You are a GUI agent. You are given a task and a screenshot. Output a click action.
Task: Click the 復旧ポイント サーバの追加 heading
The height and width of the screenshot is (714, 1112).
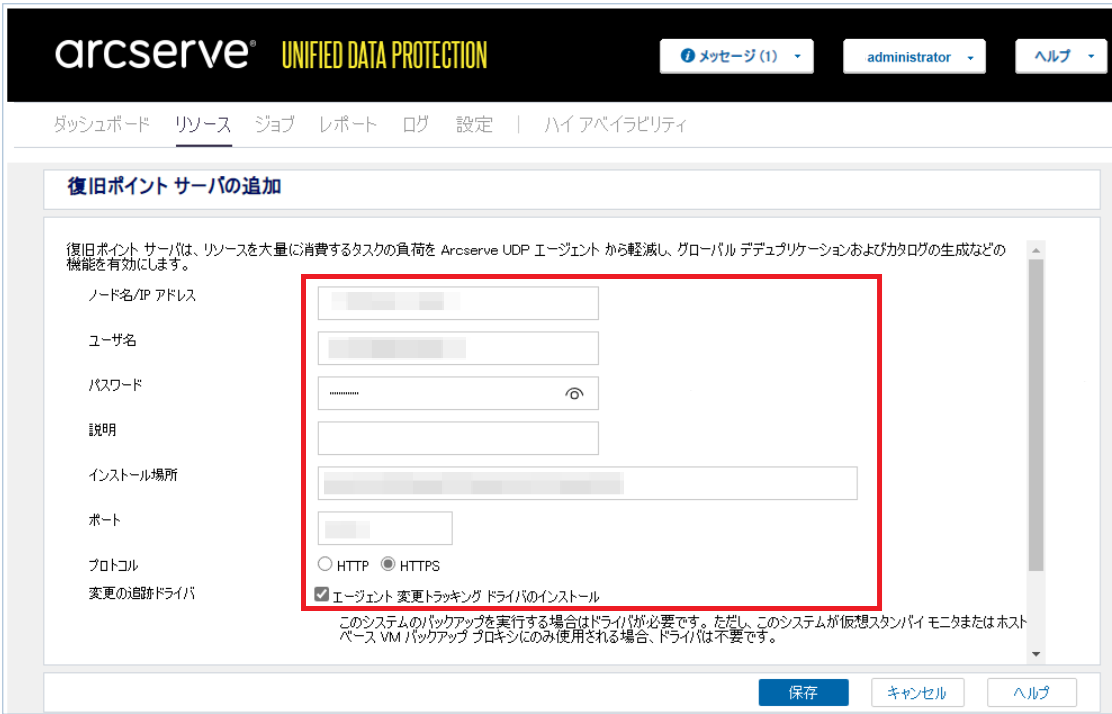point(174,186)
